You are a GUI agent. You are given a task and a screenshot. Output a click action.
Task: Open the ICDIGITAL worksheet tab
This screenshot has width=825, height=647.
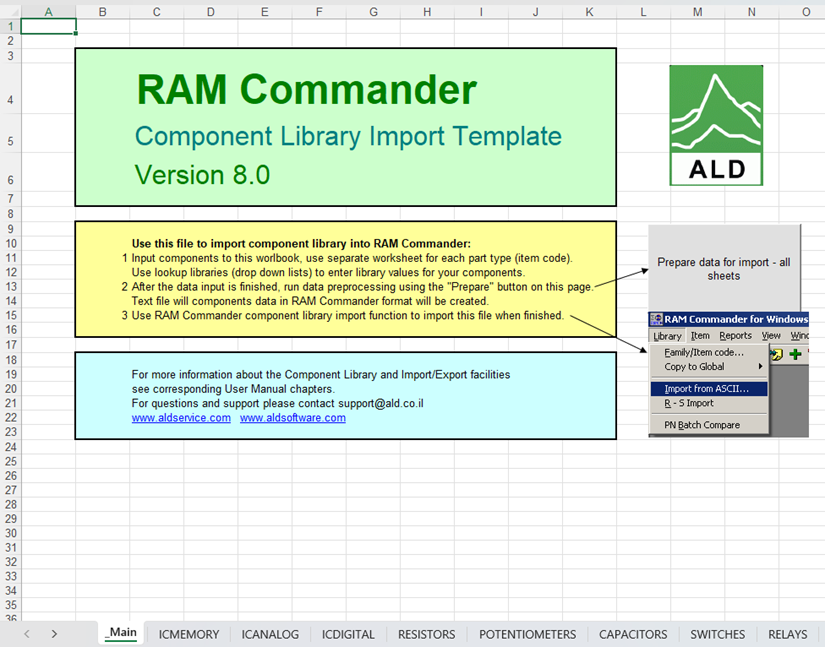point(348,634)
